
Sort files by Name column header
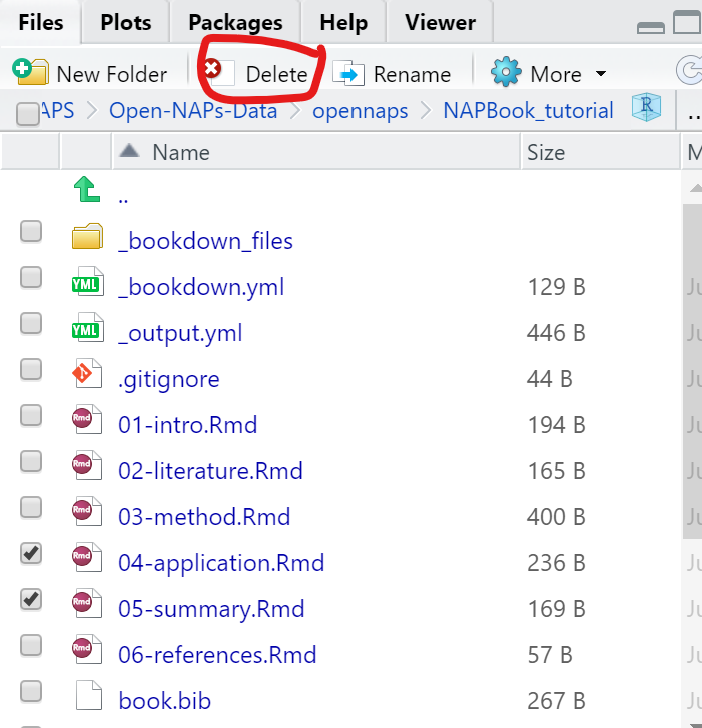coord(180,152)
